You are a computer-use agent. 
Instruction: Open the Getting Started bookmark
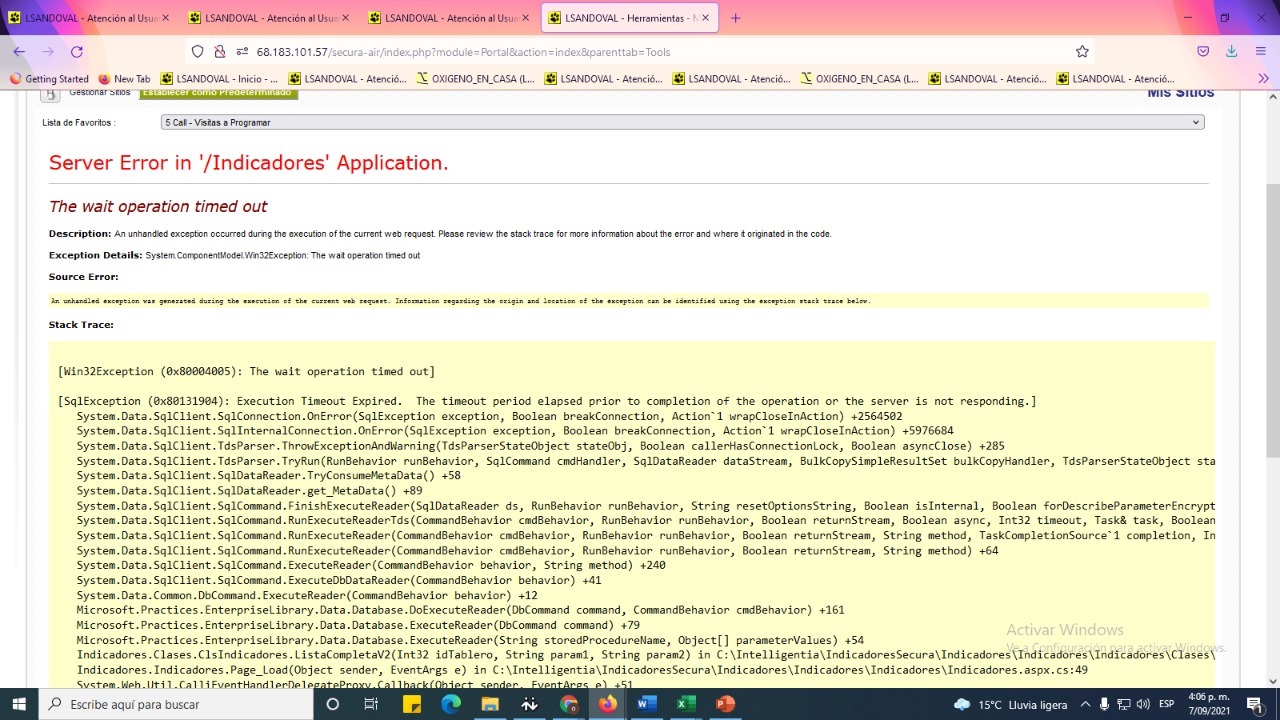49,79
